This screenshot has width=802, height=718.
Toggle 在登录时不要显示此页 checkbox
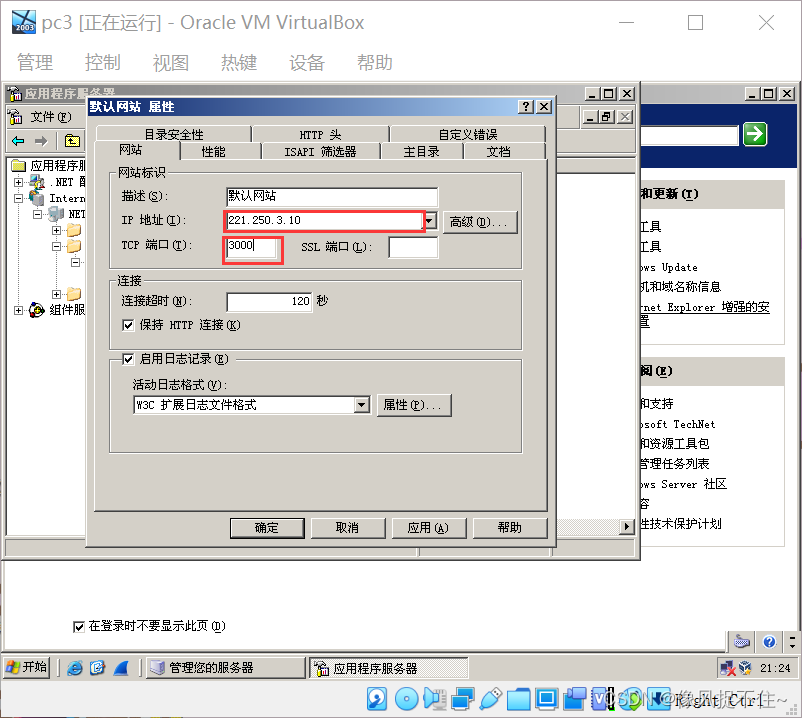(x=79, y=626)
